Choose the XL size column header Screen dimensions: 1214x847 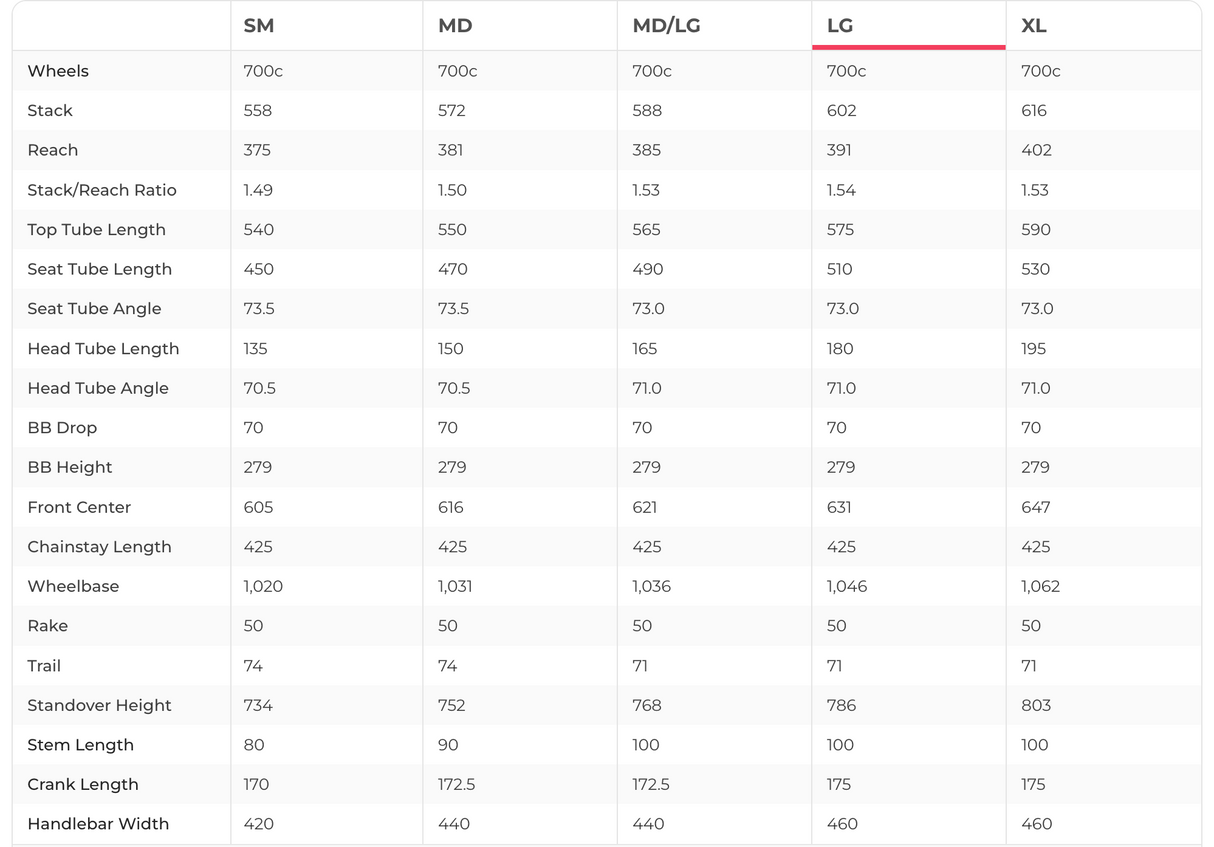click(1034, 26)
